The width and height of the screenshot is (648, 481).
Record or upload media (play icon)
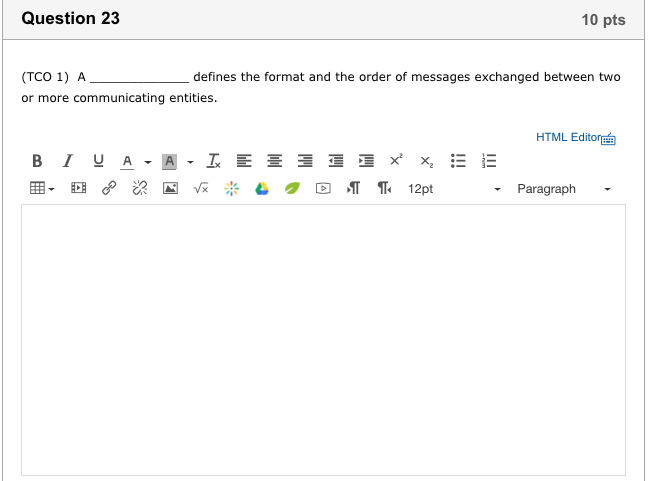pos(323,188)
